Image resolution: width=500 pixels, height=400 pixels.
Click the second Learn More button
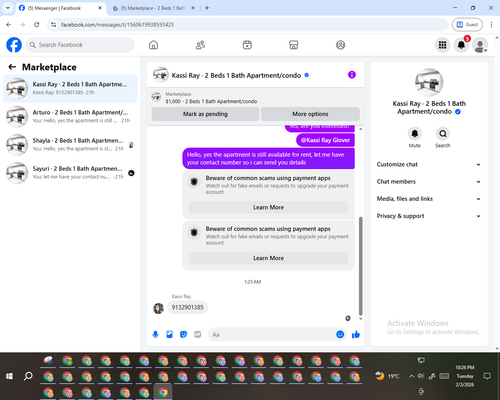tap(268, 258)
